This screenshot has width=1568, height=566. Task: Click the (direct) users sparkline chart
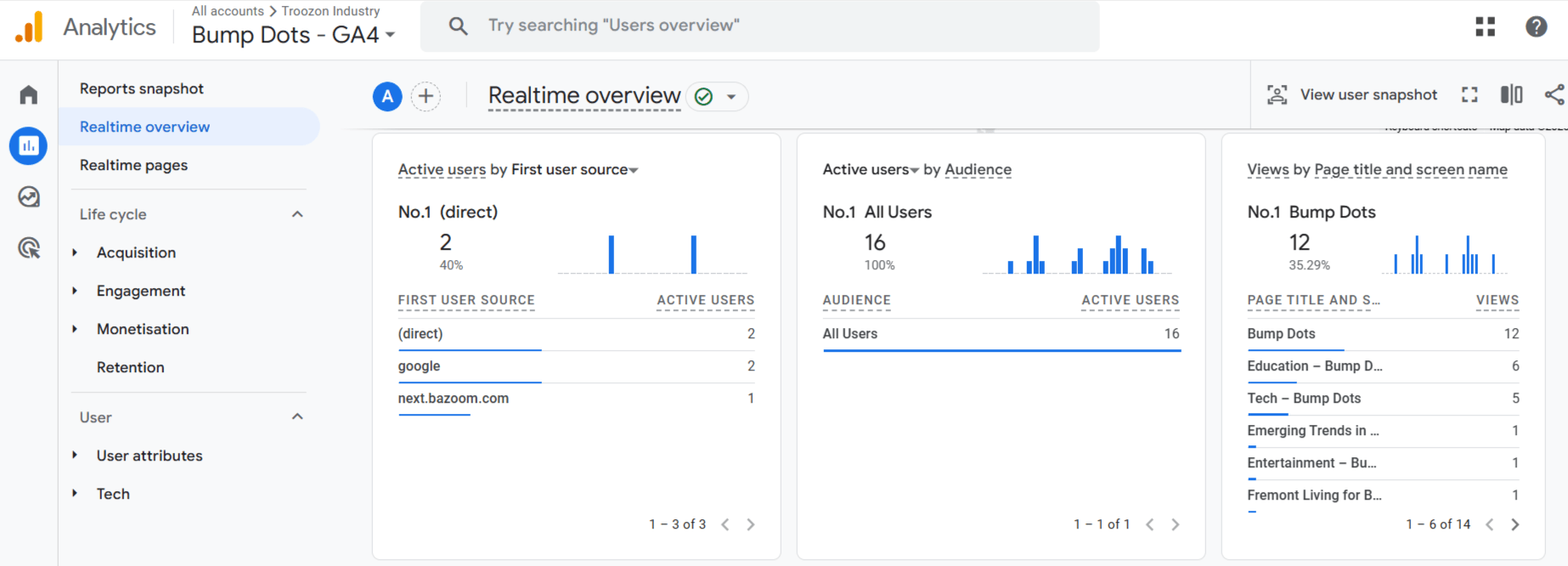[x=652, y=254]
